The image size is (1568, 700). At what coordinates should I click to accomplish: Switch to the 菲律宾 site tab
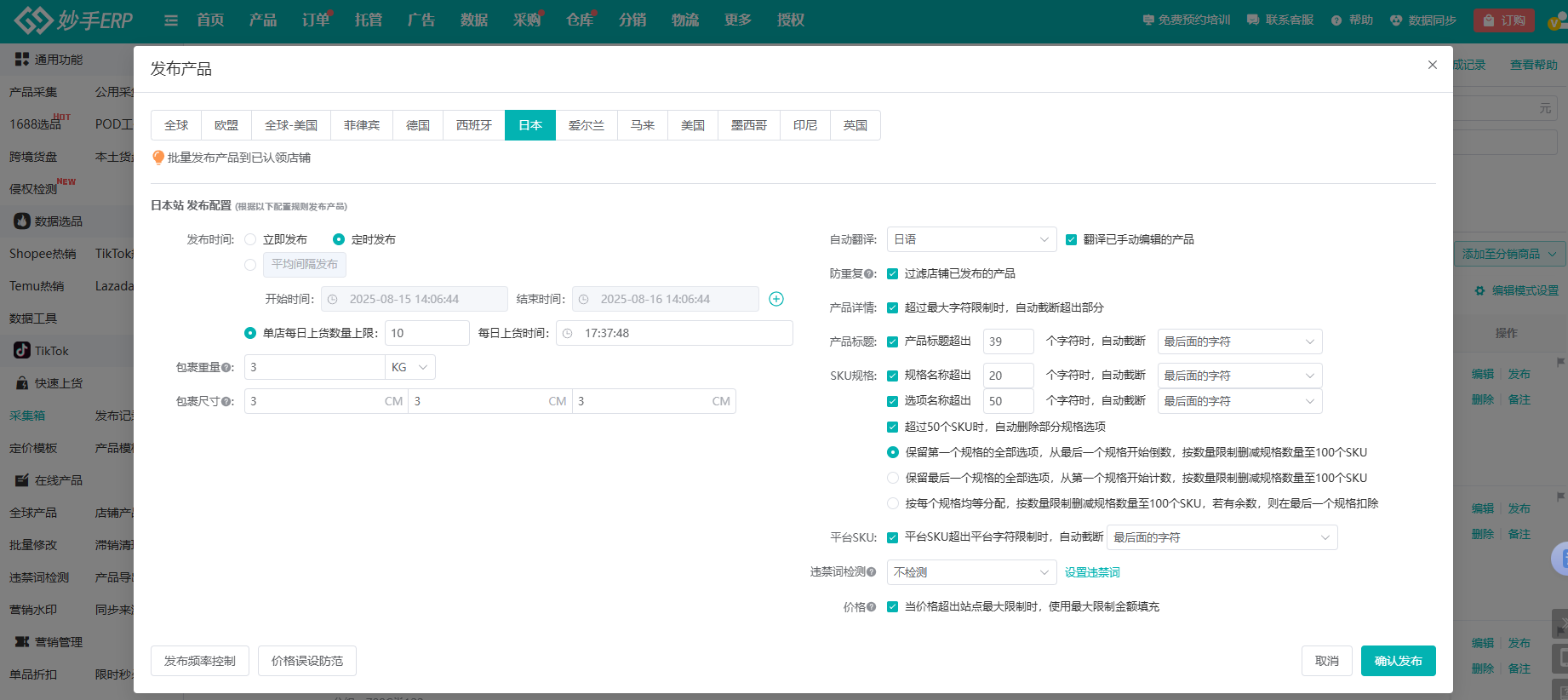click(362, 125)
